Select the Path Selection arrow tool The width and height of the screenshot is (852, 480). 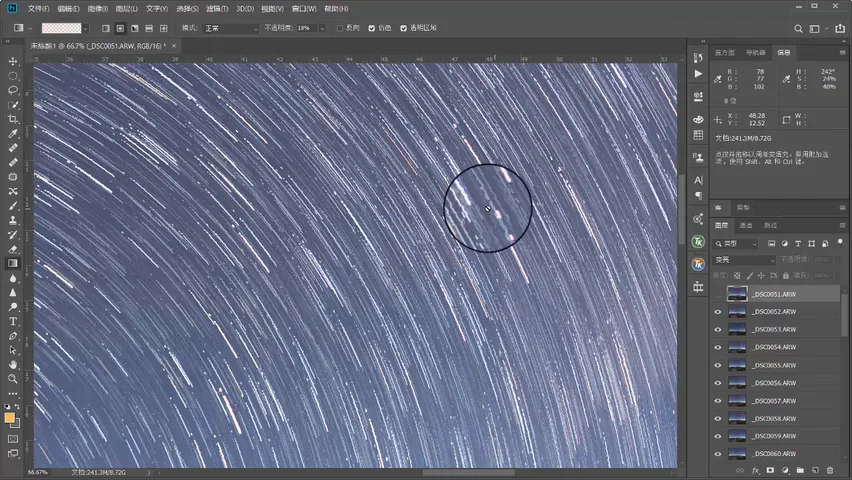13,350
